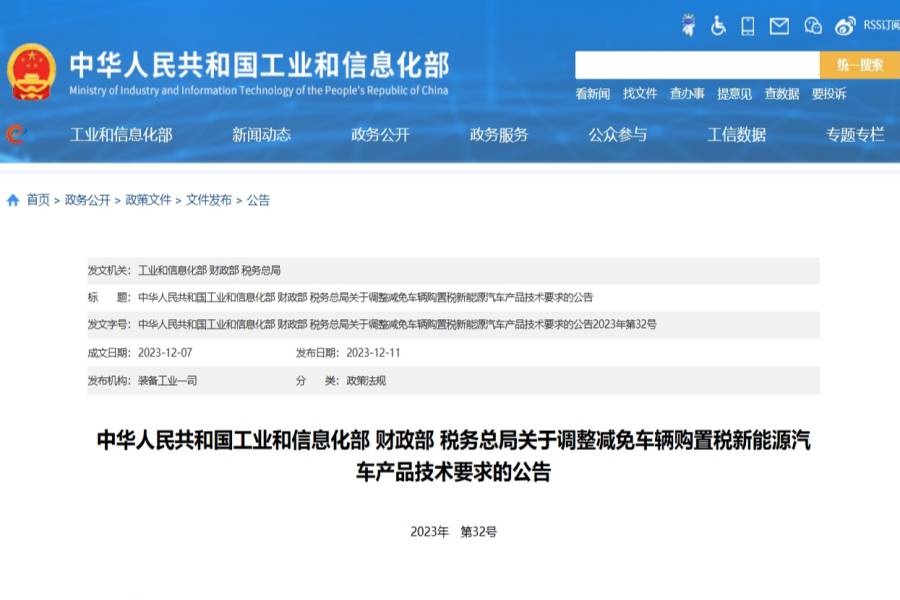
Task: Open the accessibility wheelchair icon
Action: (x=717, y=26)
